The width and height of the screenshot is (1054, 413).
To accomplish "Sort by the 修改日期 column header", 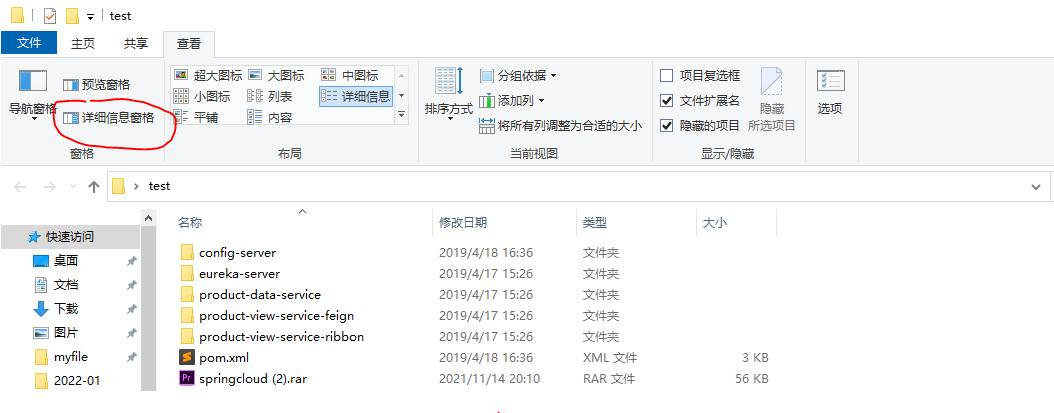I will click(x=463, y=223).
